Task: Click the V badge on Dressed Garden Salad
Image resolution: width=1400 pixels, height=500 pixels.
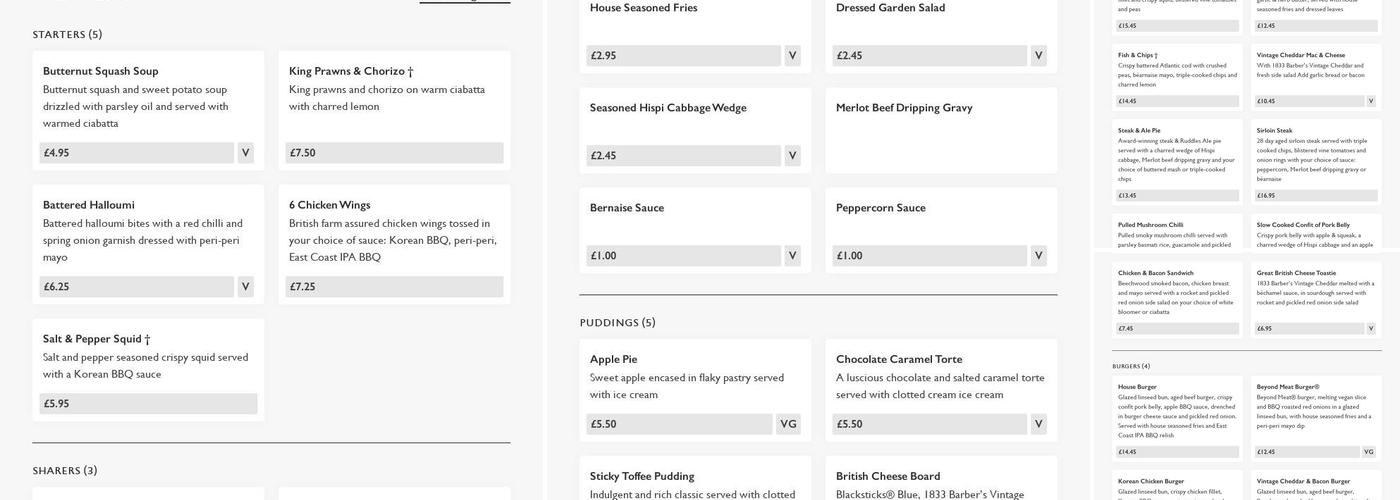Action: (x=1038, y=56)
